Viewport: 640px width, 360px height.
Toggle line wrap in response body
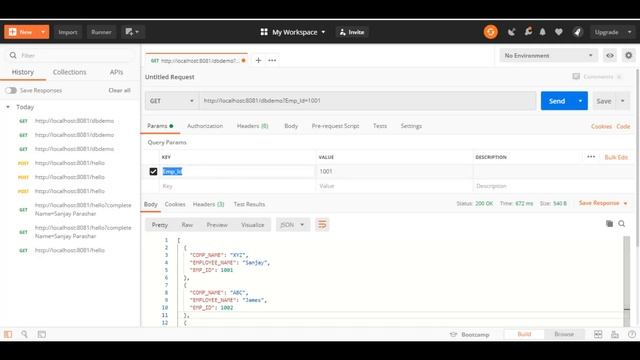pyautogui.click(x=322, y=224)
